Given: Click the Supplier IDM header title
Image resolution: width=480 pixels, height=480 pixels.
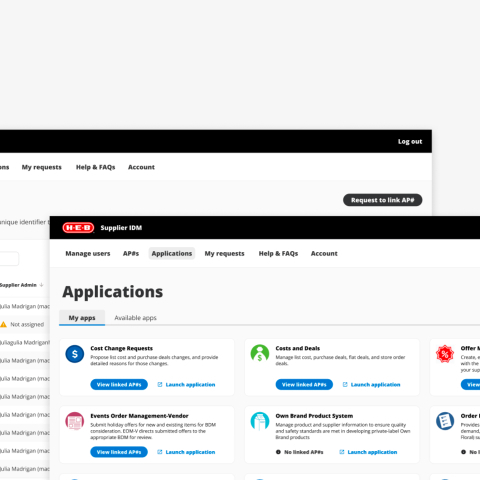Looking at the screenshot, I should 121,228.
